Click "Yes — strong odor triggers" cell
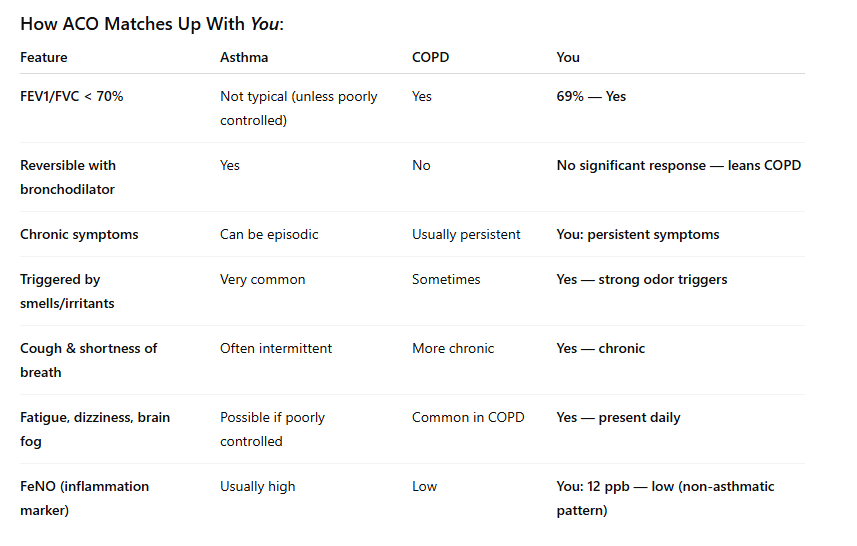857x546 pixels. (x=641, y=280)
